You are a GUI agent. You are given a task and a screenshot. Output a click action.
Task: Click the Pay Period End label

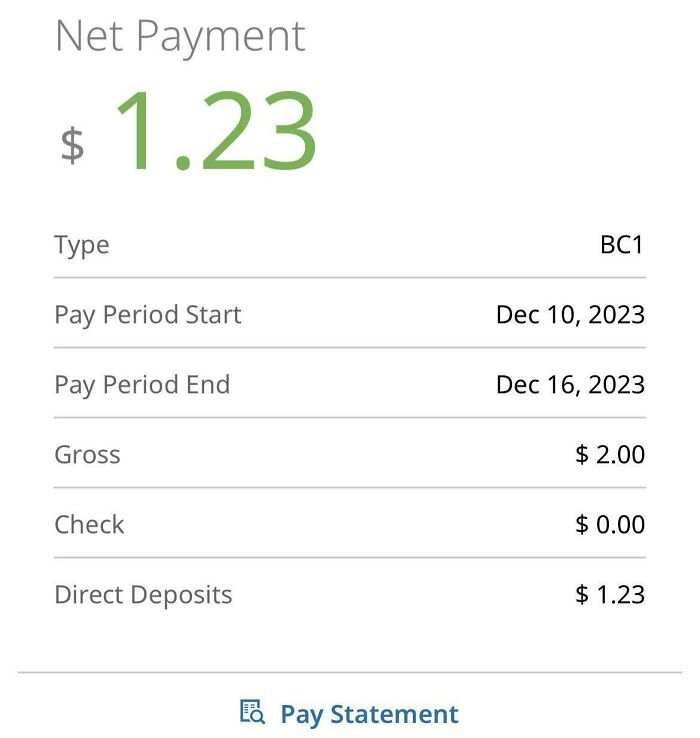[x=142, y=385]
